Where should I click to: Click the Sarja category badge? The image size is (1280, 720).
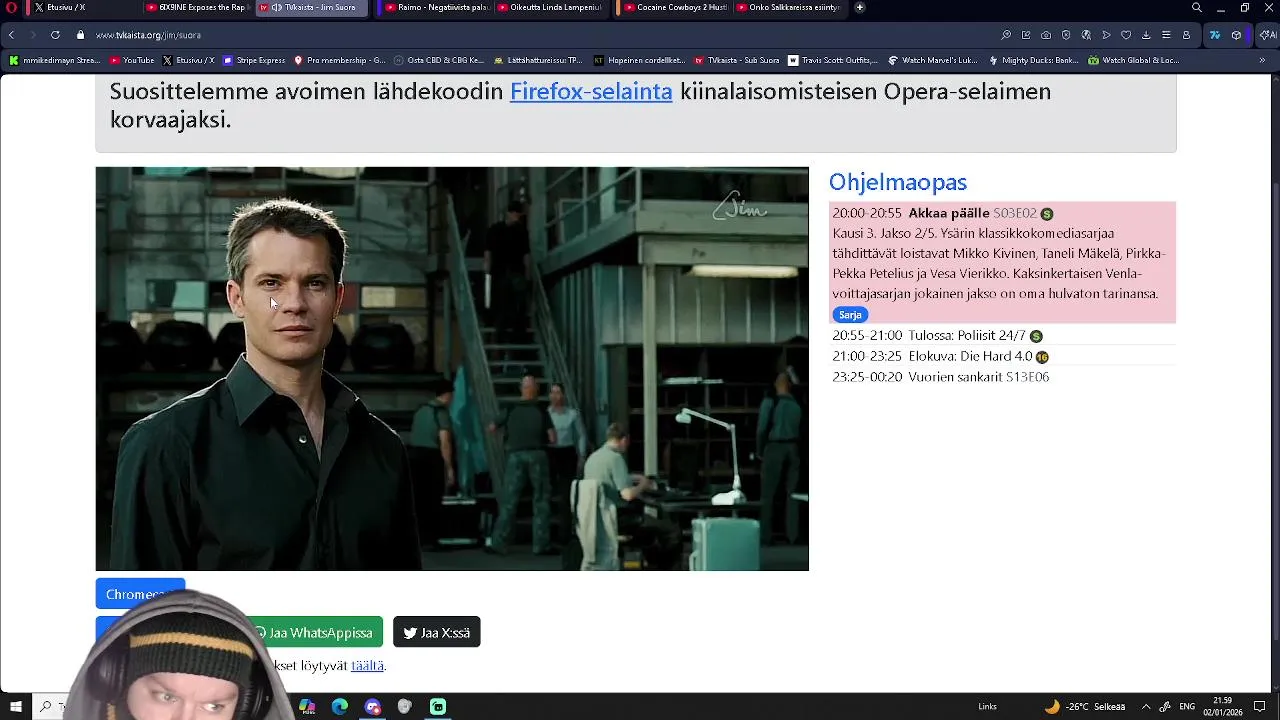(x=850, y=315)
